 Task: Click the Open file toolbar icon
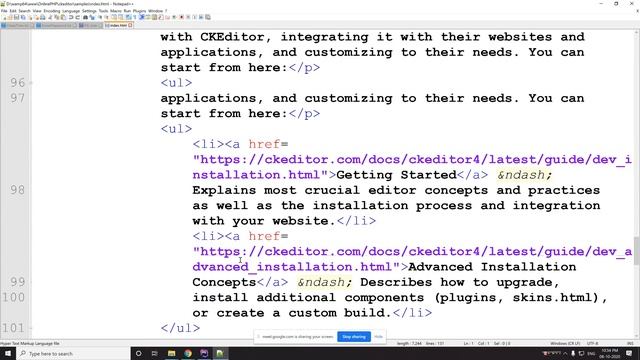coord(10,17)
